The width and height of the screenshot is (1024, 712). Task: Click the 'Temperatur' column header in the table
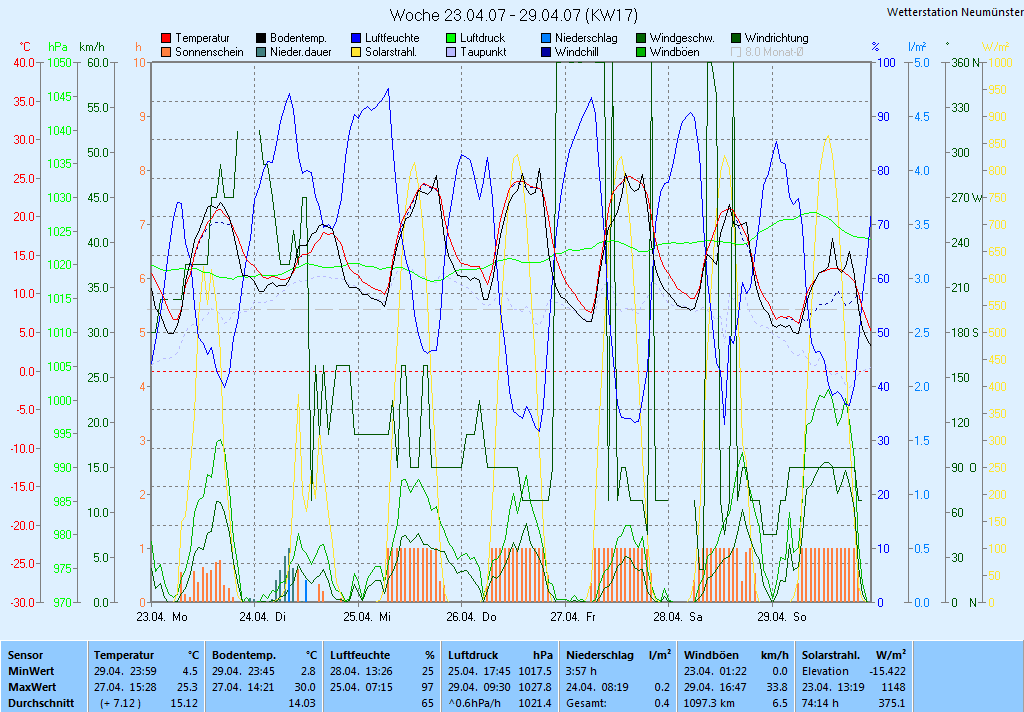tap(124, 655)
